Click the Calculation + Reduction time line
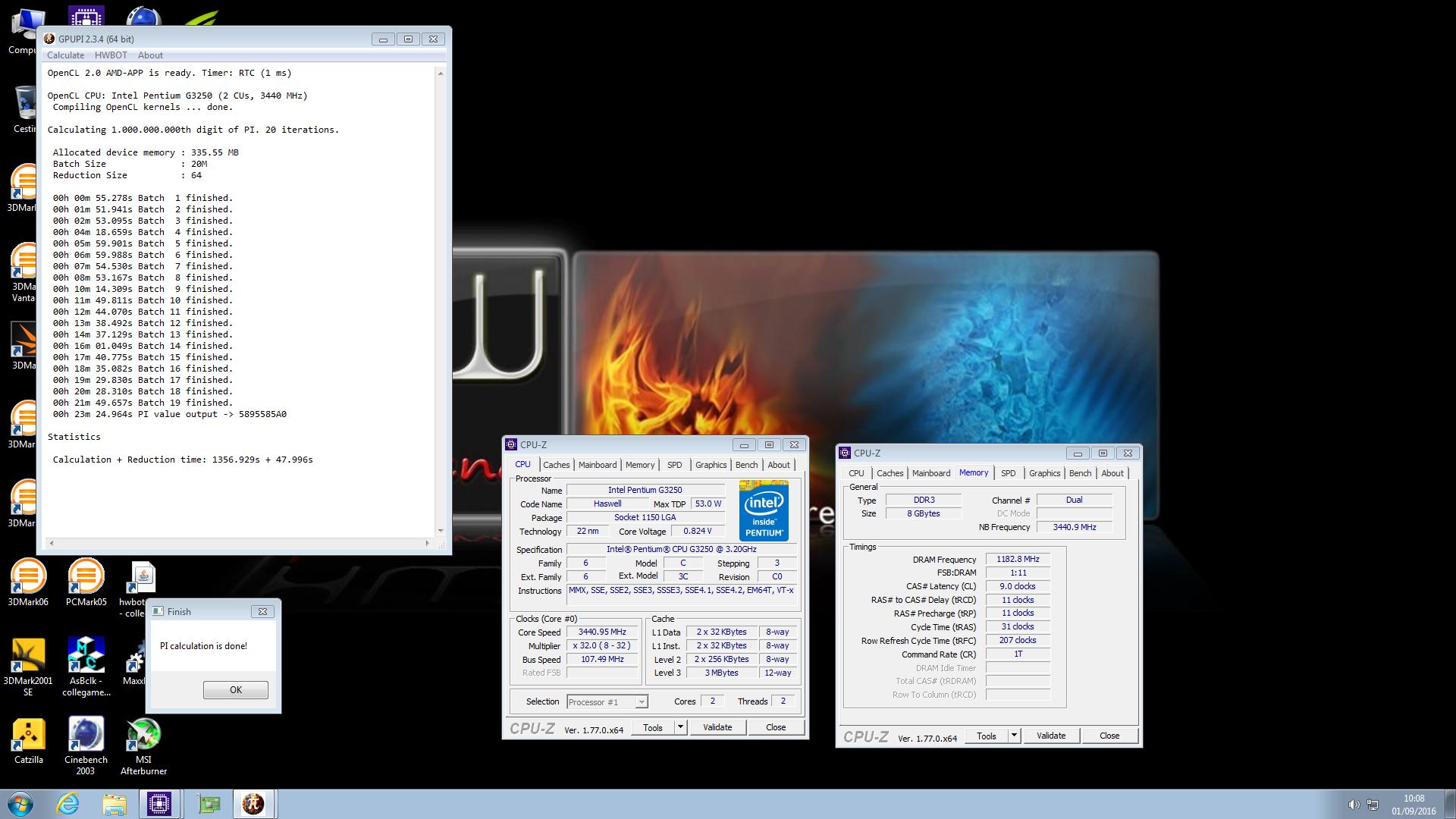 point(183,460)
